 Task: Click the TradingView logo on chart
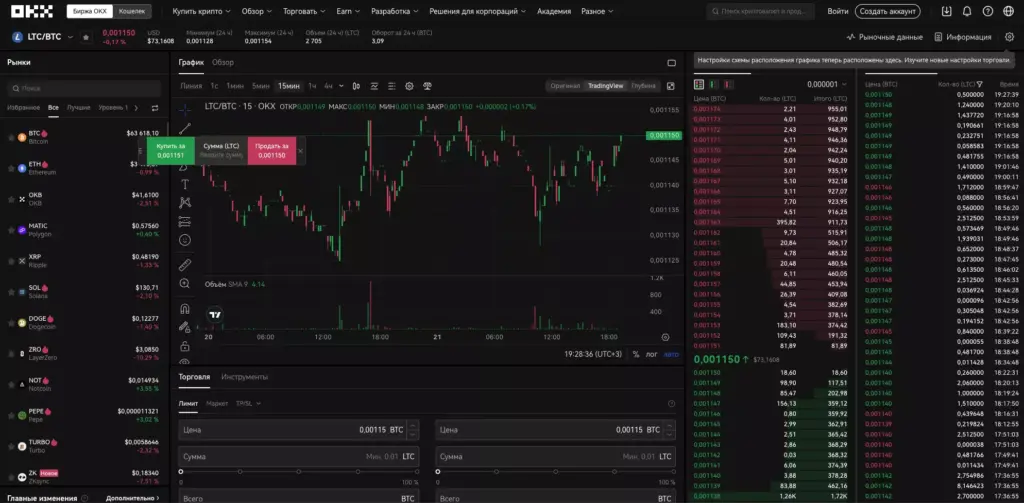click(x=214, y=315)
